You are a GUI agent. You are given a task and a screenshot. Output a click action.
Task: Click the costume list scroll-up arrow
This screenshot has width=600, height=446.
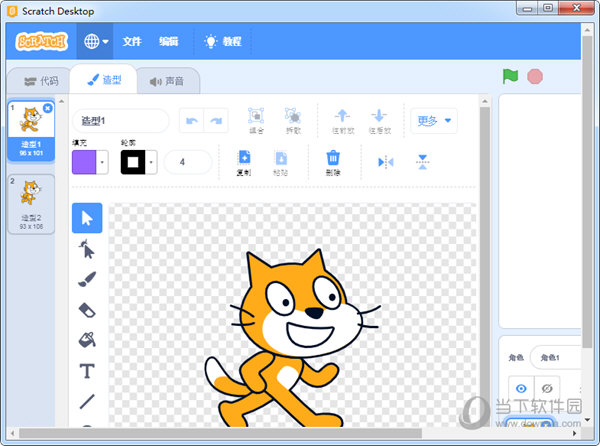pyautogui.click(x=61, y=101)
